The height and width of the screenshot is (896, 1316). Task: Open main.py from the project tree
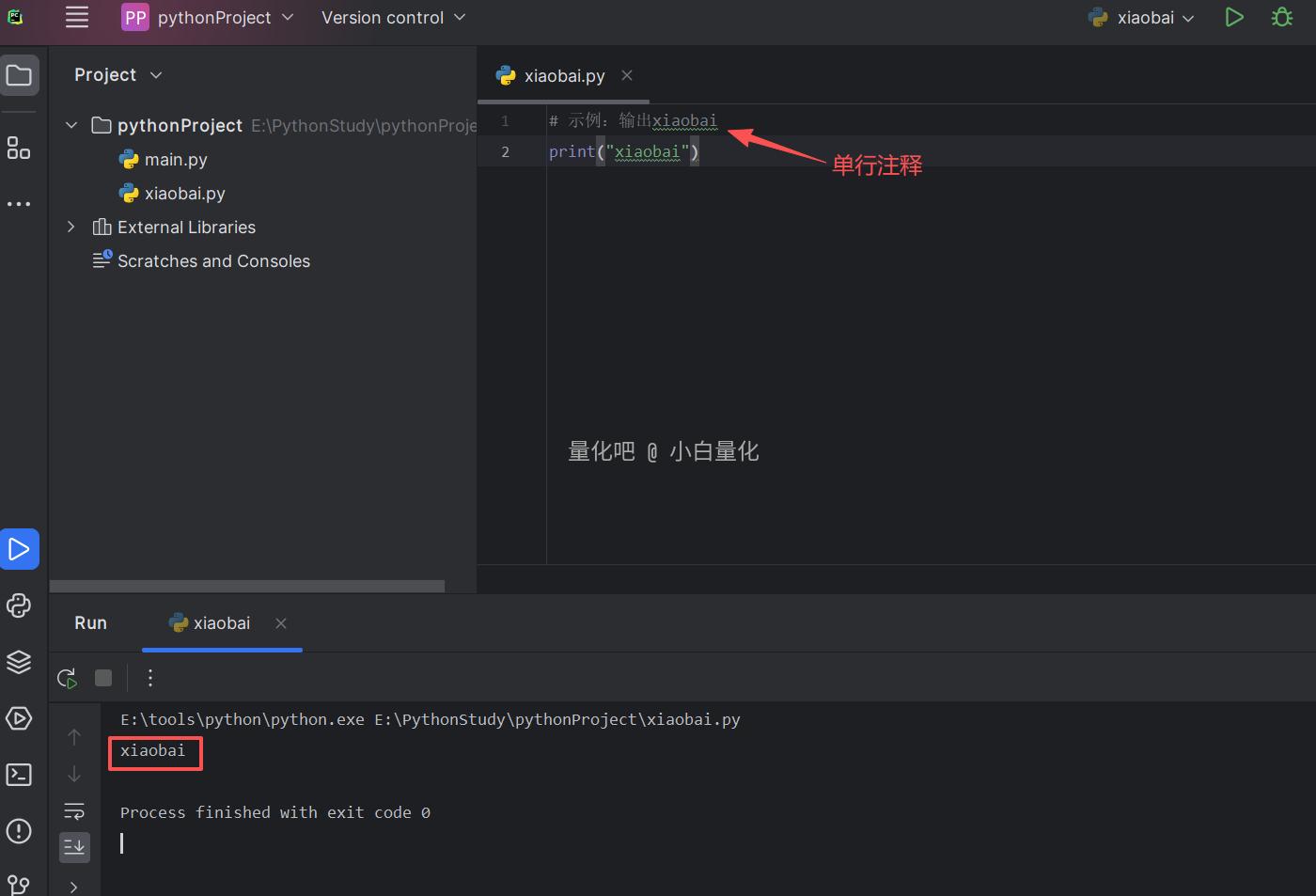point(175,160)
